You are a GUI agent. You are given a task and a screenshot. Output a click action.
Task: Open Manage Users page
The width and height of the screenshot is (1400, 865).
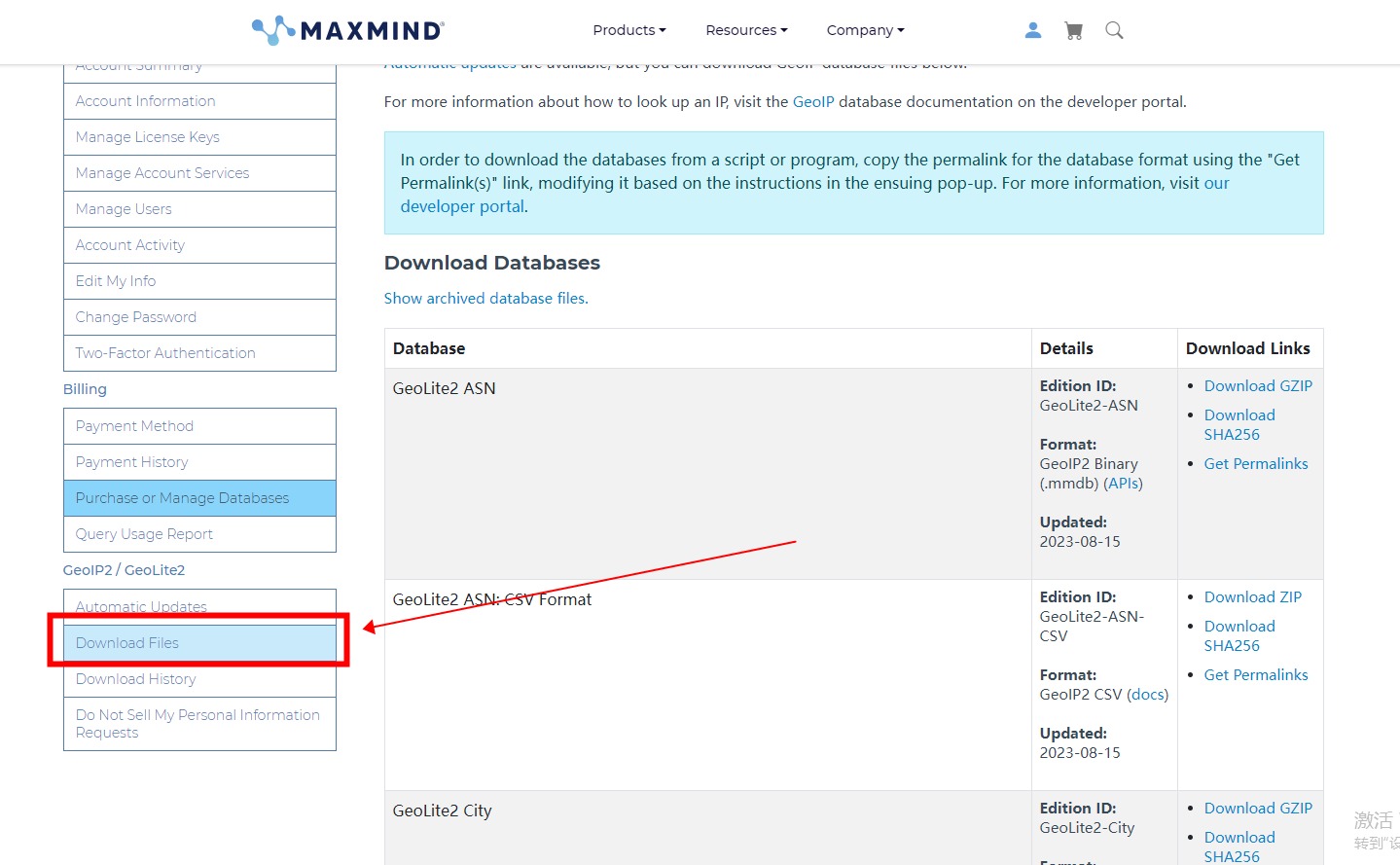(199, 209)
